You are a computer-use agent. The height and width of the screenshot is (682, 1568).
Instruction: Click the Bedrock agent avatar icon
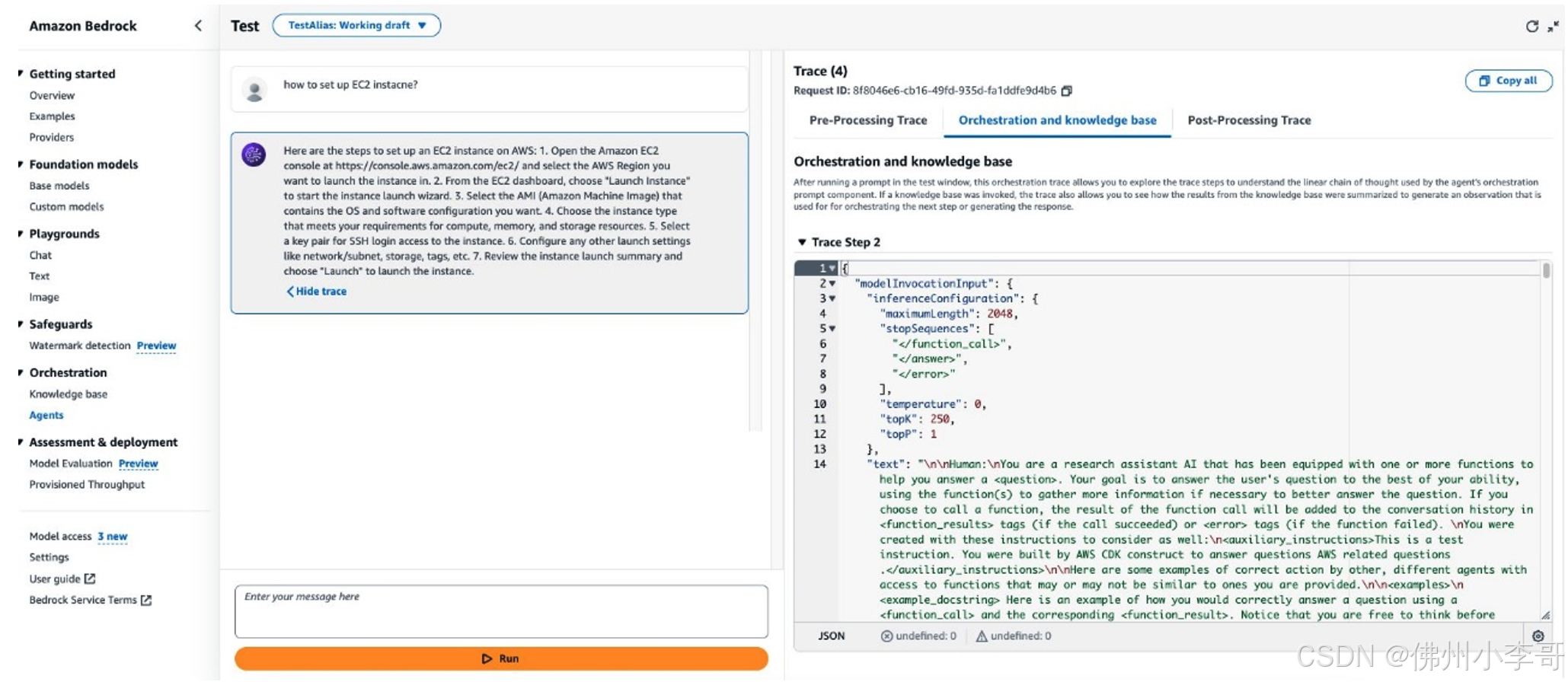(x=254, y=155)
